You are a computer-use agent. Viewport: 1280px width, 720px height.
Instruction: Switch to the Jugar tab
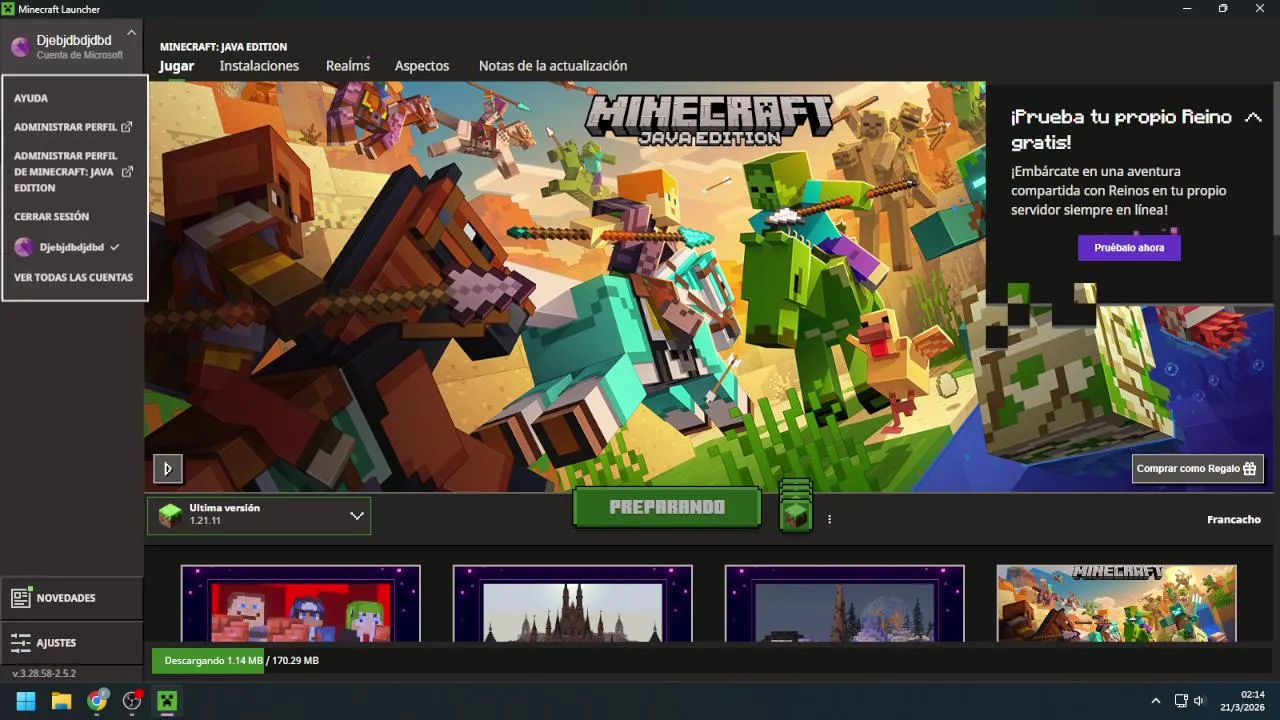coord(177,65)
